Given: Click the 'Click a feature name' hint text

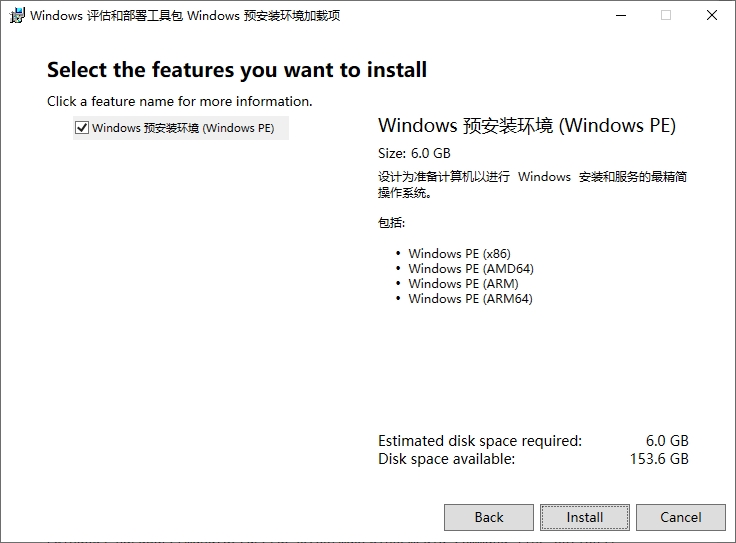Looking at the screenshot, I should click(180, 101).
